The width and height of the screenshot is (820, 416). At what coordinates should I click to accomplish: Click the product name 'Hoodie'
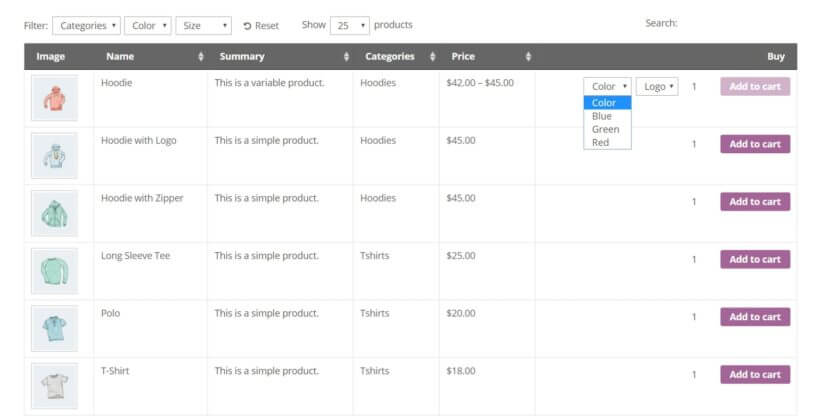[117, 83]
